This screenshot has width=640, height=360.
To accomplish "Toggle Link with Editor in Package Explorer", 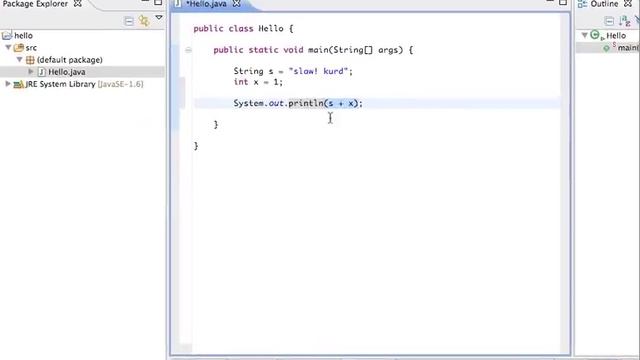I will 144,21.
